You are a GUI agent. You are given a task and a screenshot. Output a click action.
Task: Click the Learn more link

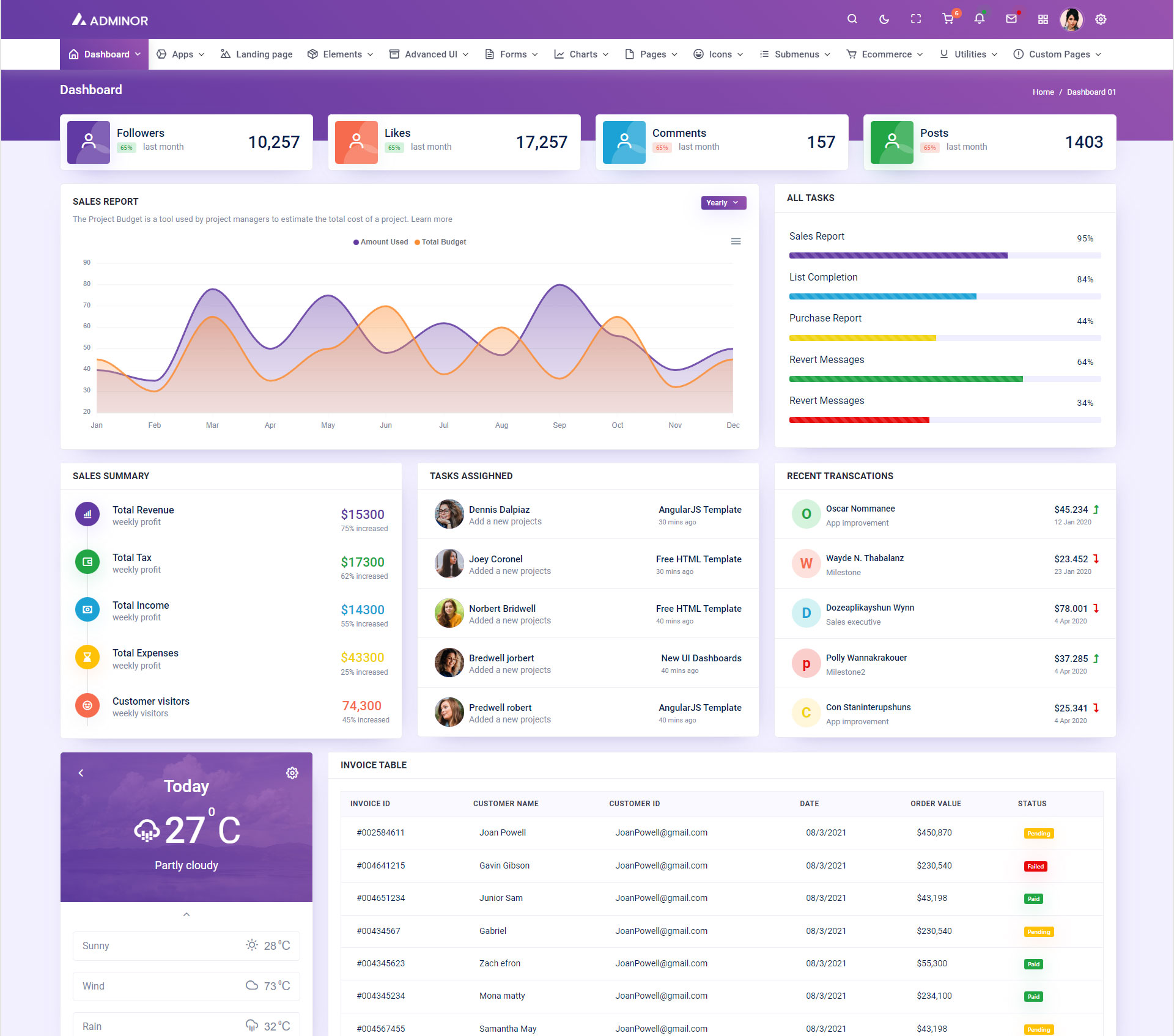(x=432, y=219)
